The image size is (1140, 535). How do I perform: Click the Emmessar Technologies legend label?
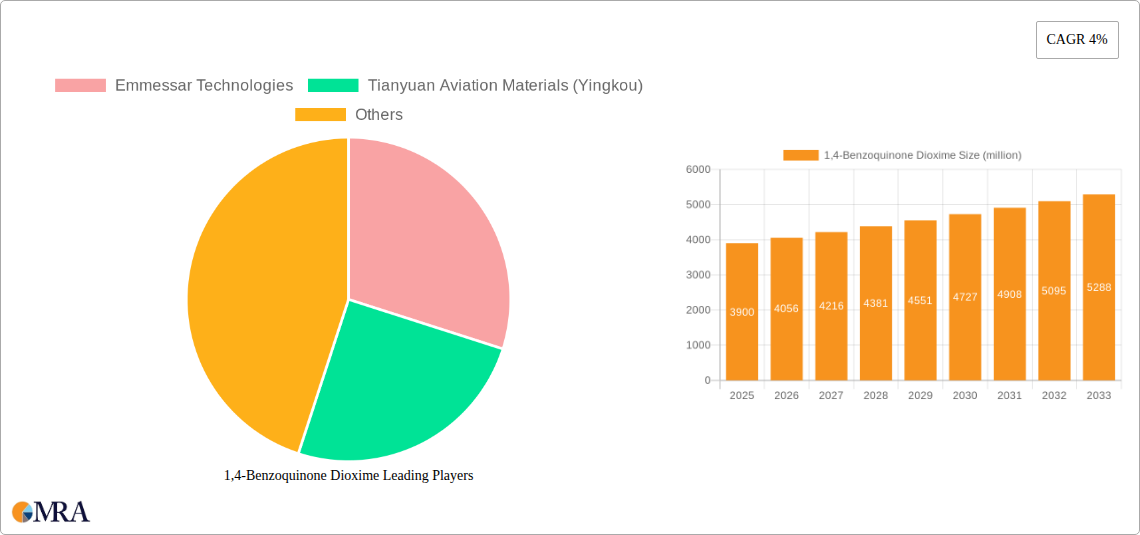pyautogui.click(x=204, y=85)
